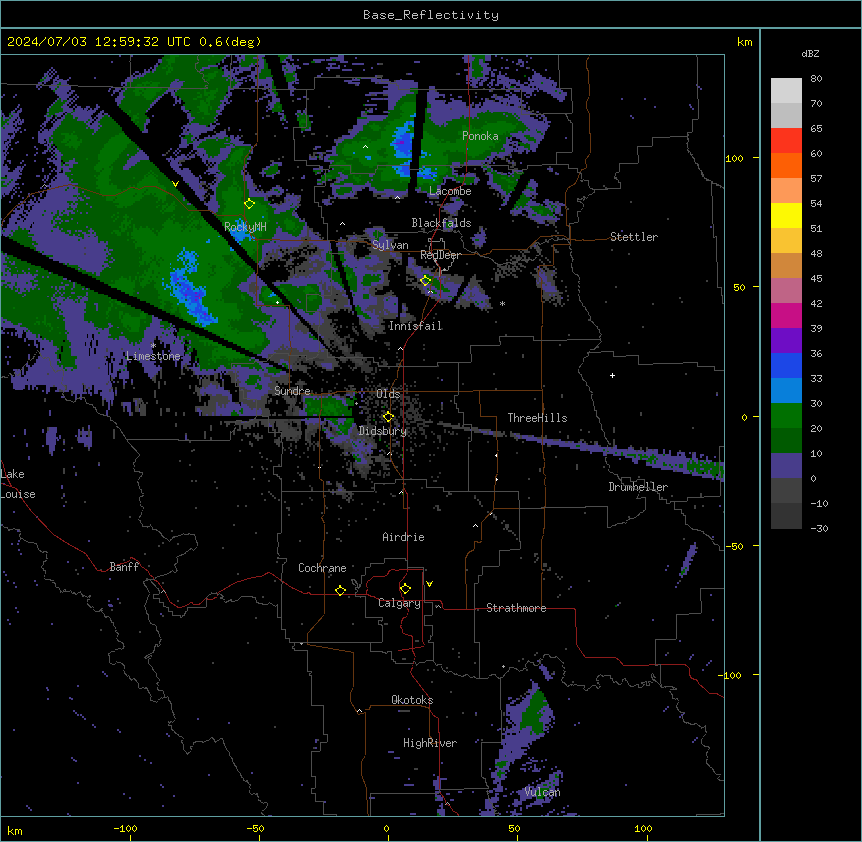Click the -50 km label on the bottom axis

point(255,829)
